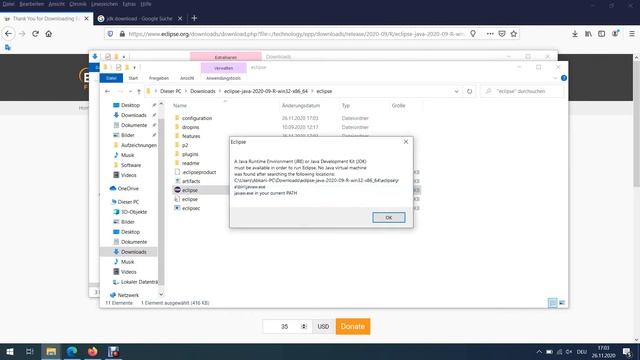Switch to details view layout icon
The width and height of the screenshot is (640, 360).
click(x=552, y=303)
